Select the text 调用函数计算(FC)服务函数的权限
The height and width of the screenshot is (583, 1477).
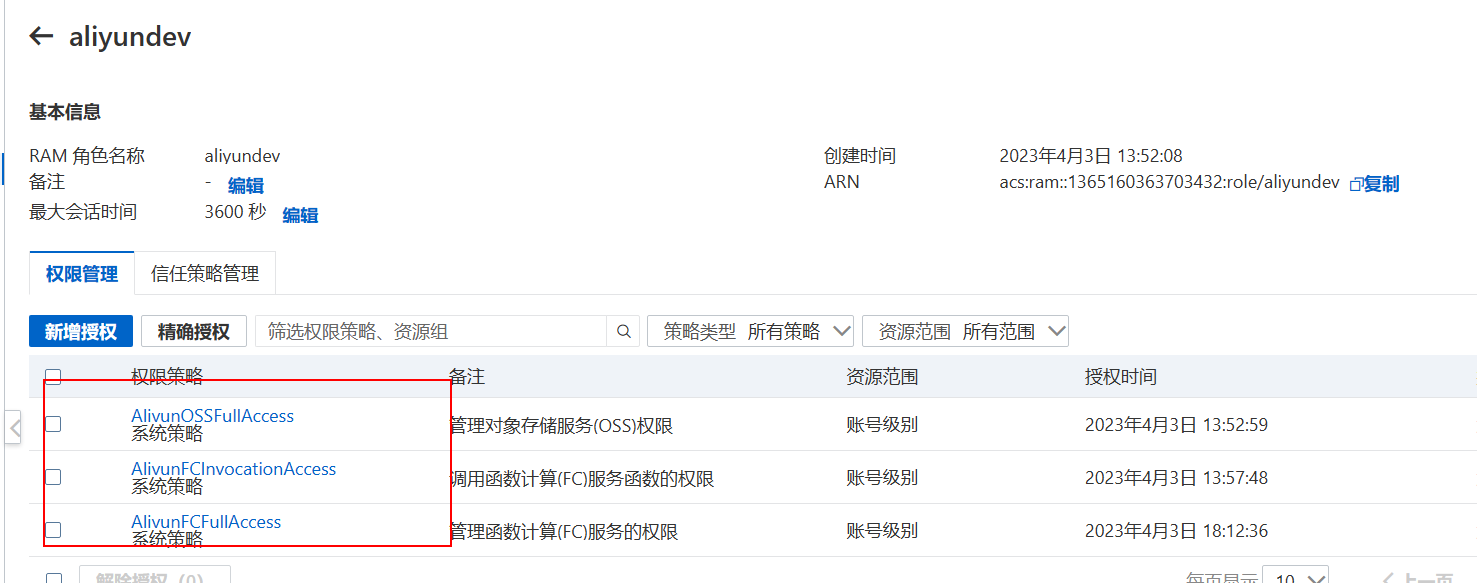[582, 479]
